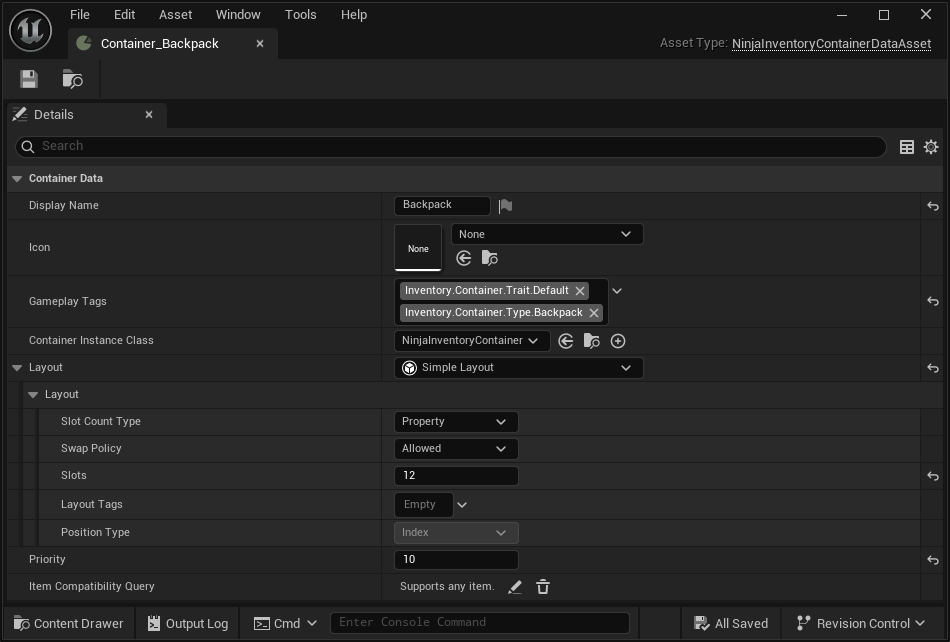The width and height of the screenshot is (950, 642).
Task: Reset Layout property to default
Action: 933,368
